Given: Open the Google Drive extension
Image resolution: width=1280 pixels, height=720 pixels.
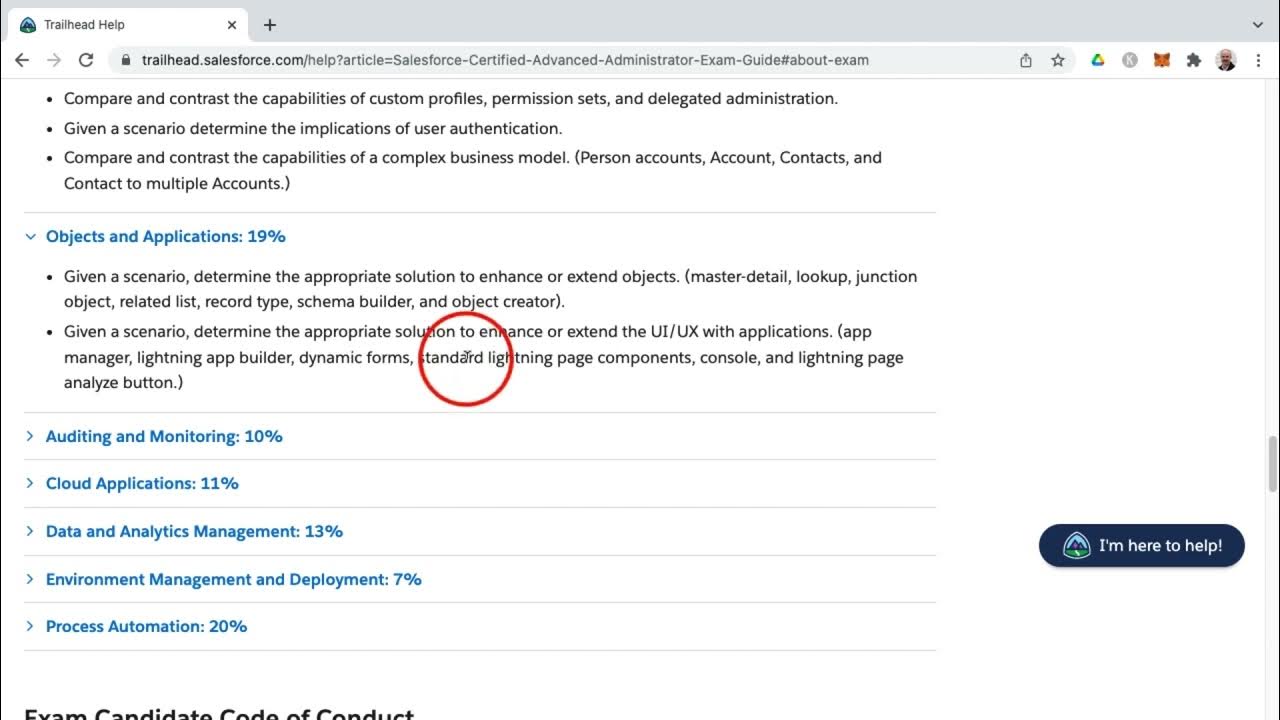Looking at the screenshot, I should 1097,60.
